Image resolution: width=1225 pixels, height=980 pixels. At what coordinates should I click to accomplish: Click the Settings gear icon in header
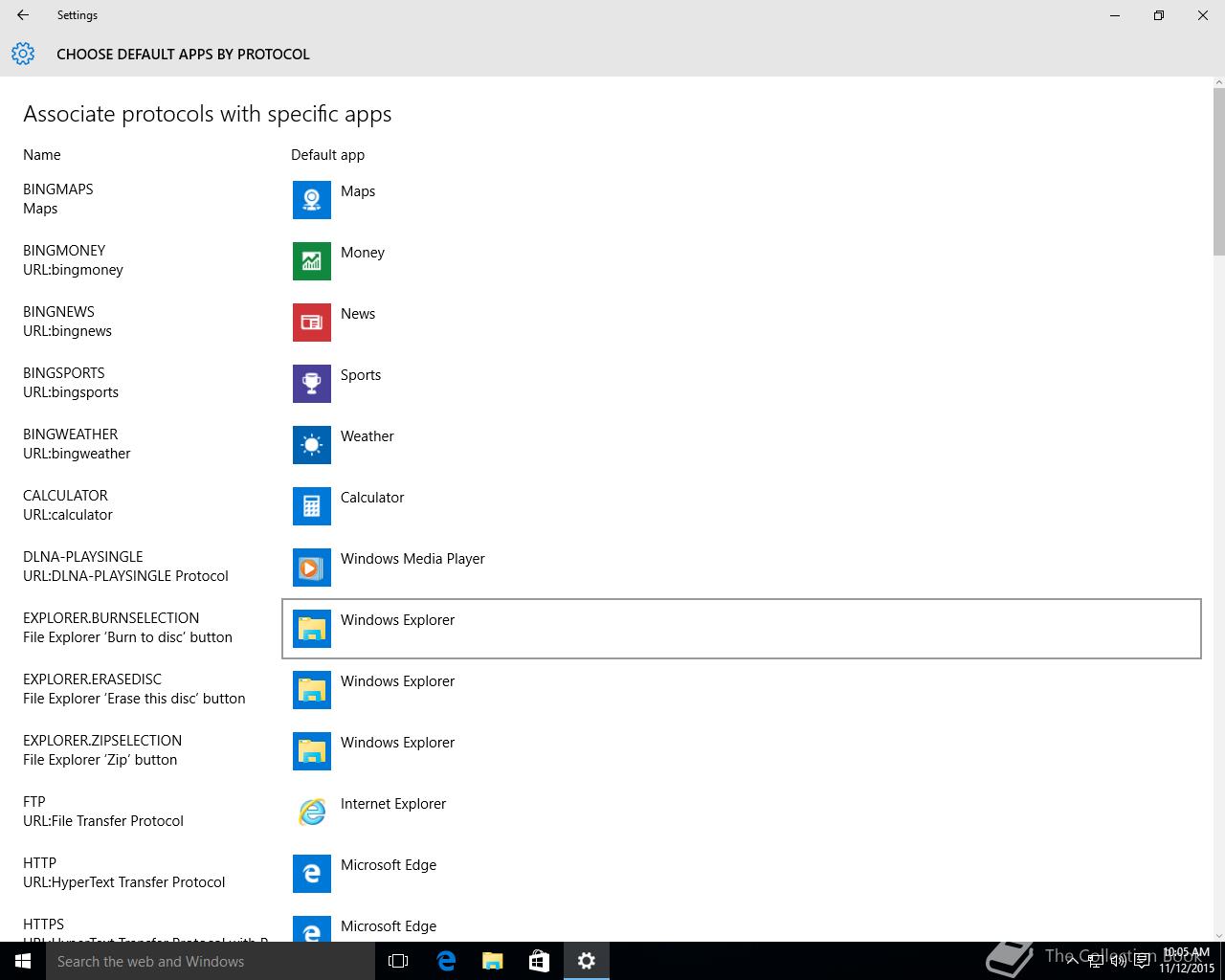(23, 54)
